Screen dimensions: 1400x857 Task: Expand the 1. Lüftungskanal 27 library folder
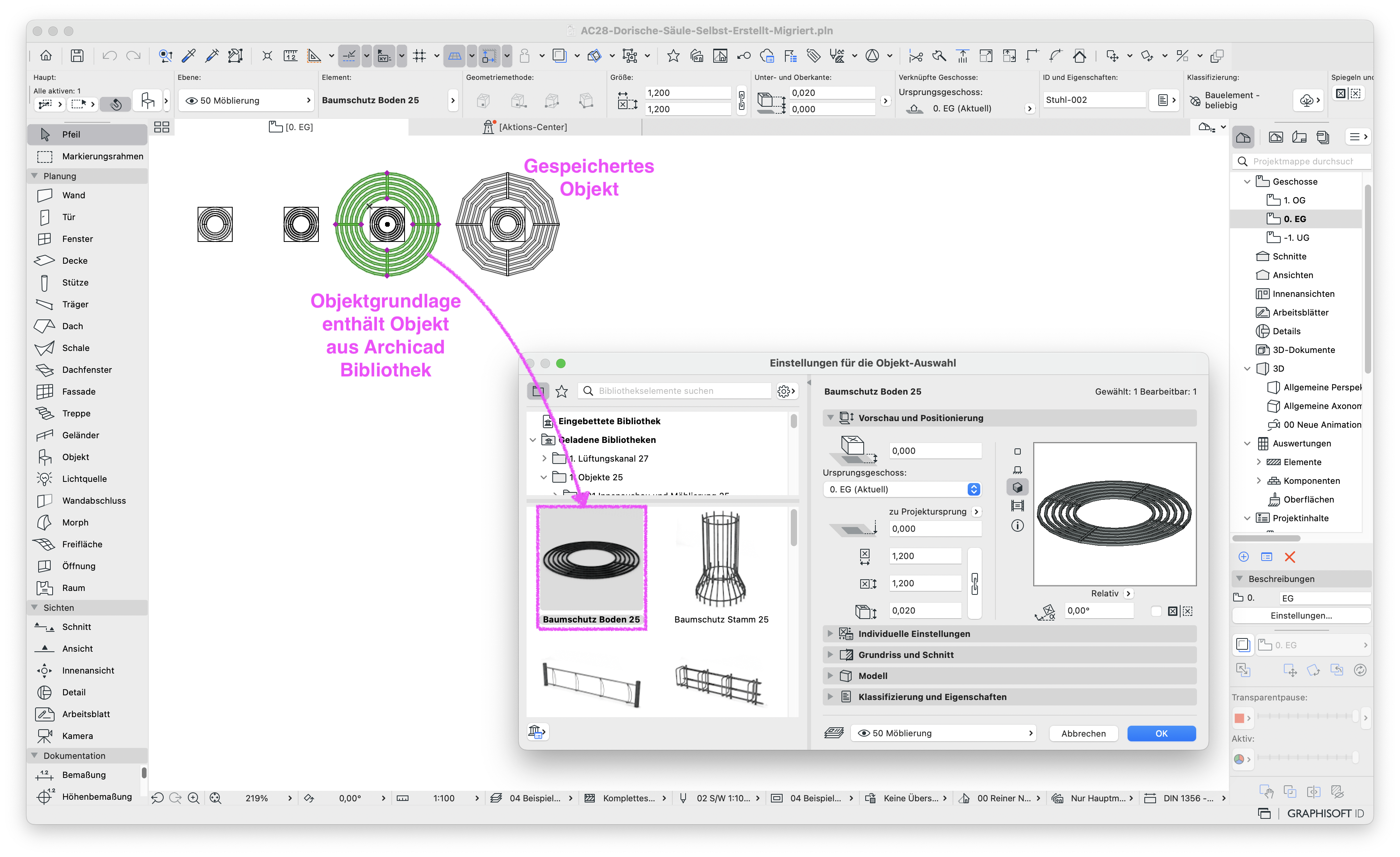[x=544, y=458]
